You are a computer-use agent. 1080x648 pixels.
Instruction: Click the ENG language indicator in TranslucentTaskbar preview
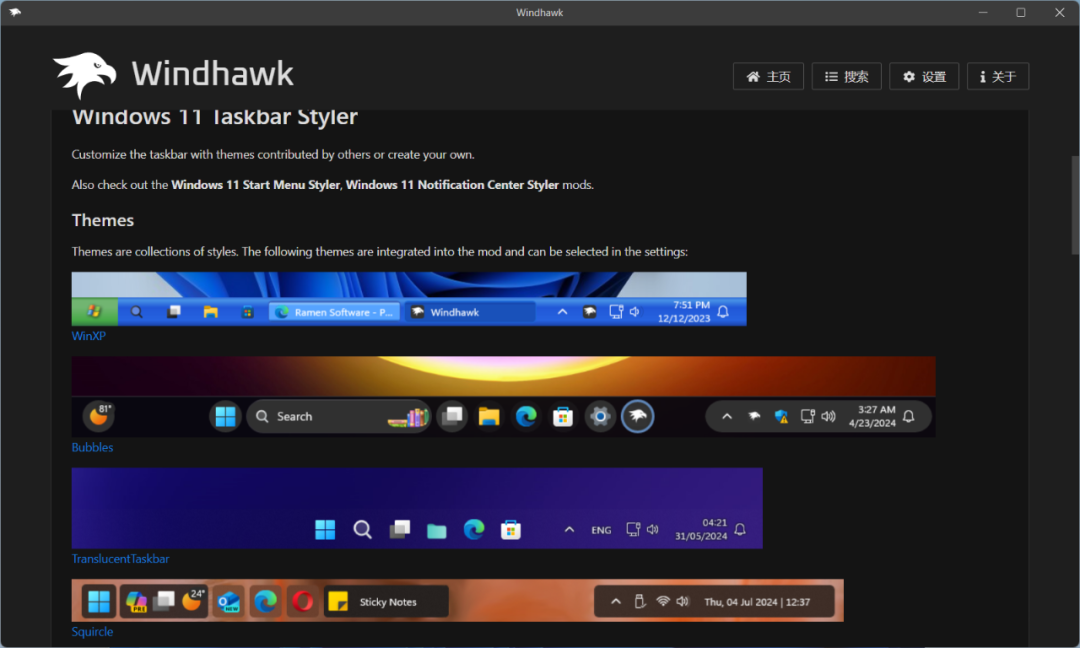tap(601, 530)
